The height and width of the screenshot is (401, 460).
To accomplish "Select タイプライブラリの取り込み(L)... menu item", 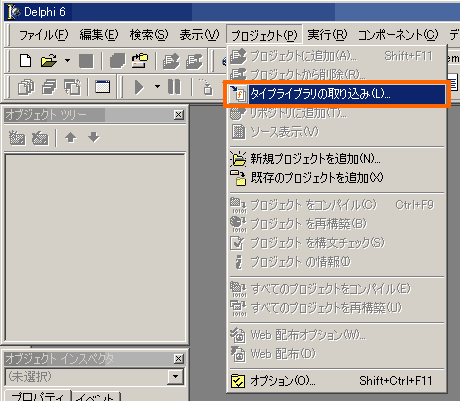I will click(x=337, y=94).
